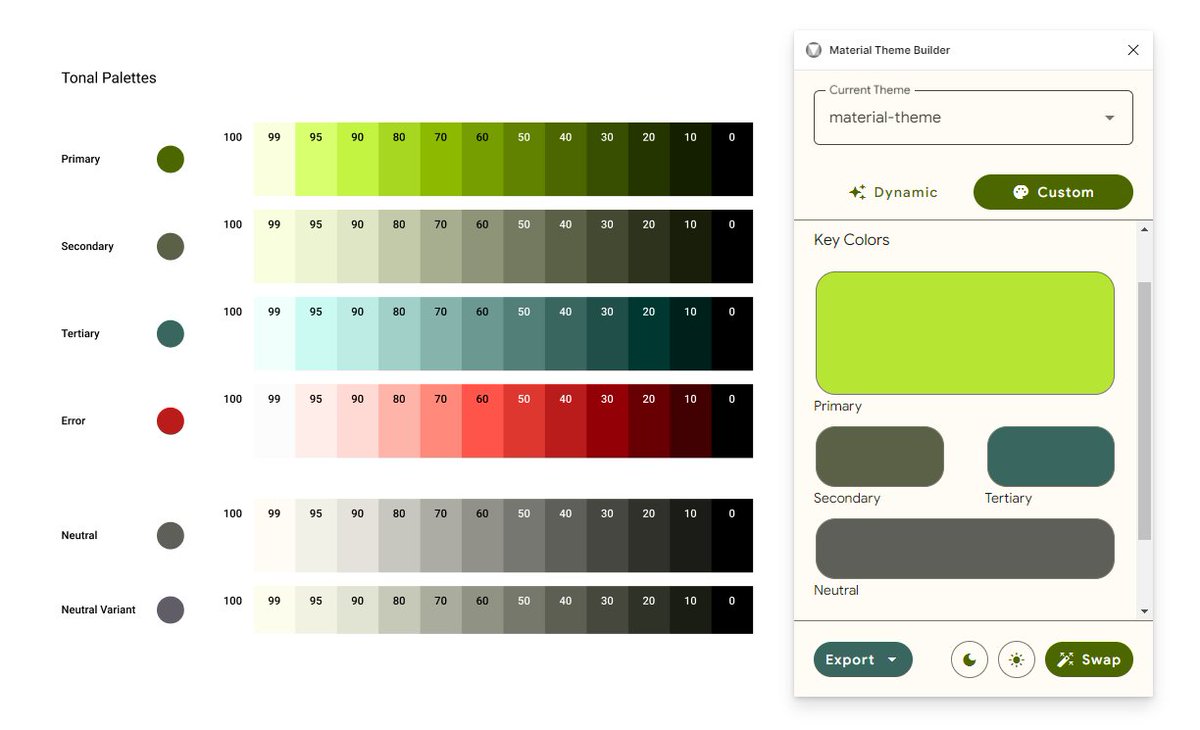Select Secondary tone 50 swatch
Image resolution: width=1200 pixels, height=730 pixels.
pos(524,246)
